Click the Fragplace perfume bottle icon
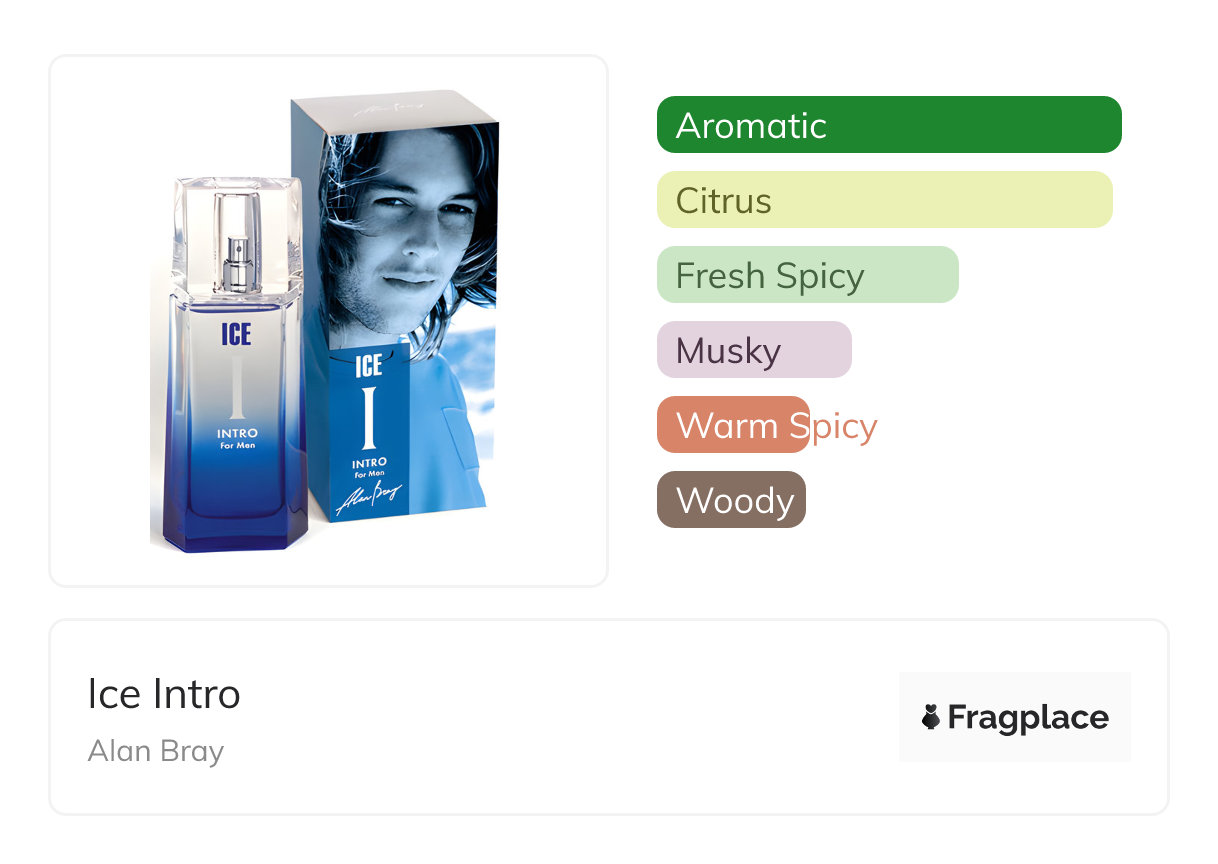The height and width of the screenshot is (864, 1218). [931, 717]
